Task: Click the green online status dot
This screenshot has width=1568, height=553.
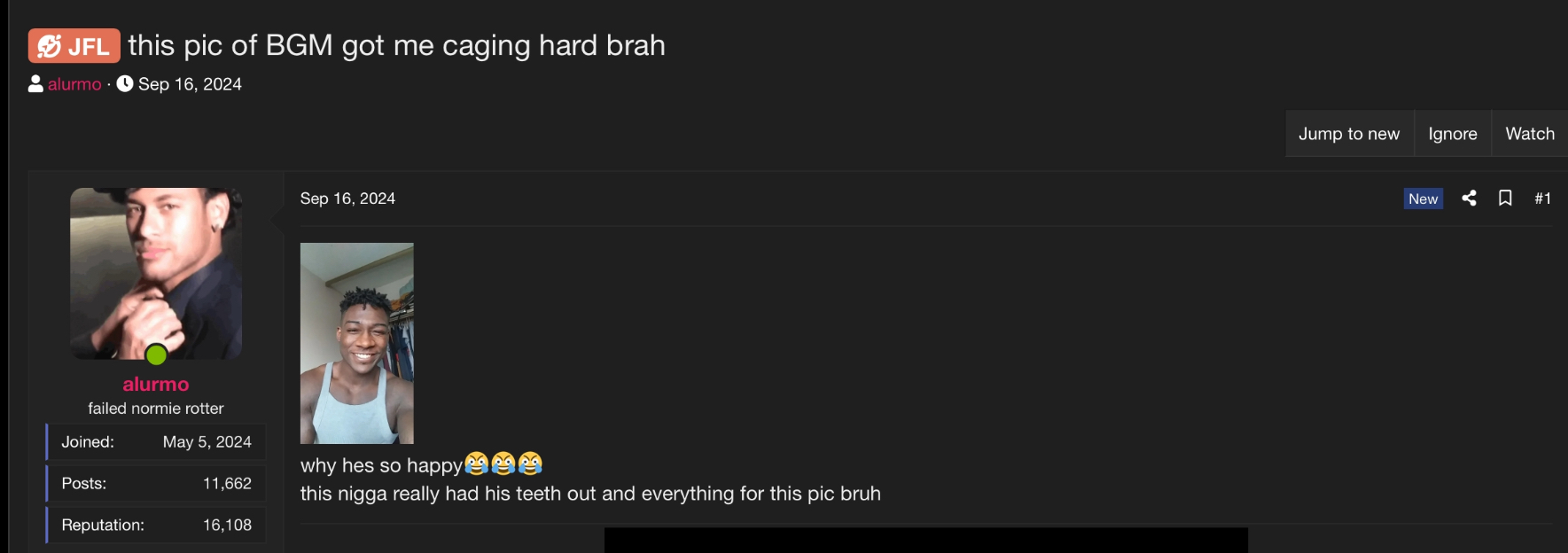Action: coord(156,355)
